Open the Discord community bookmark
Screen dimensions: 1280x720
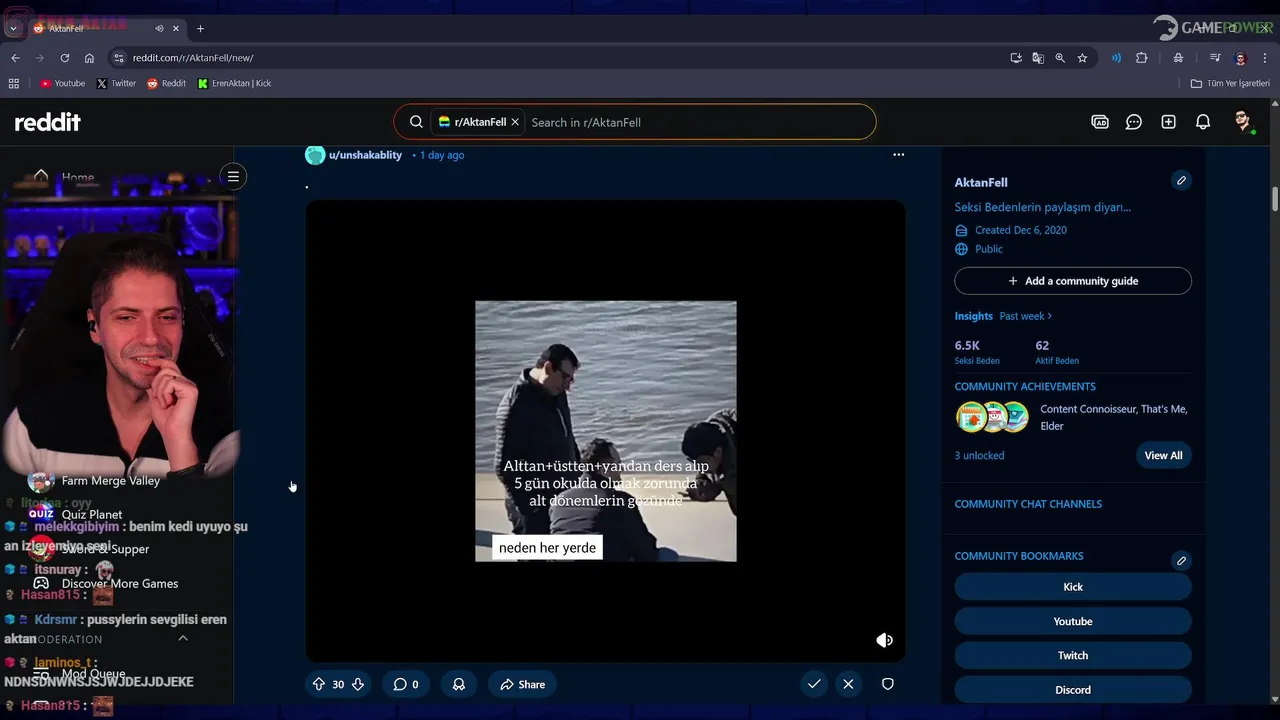point(1073,689)
